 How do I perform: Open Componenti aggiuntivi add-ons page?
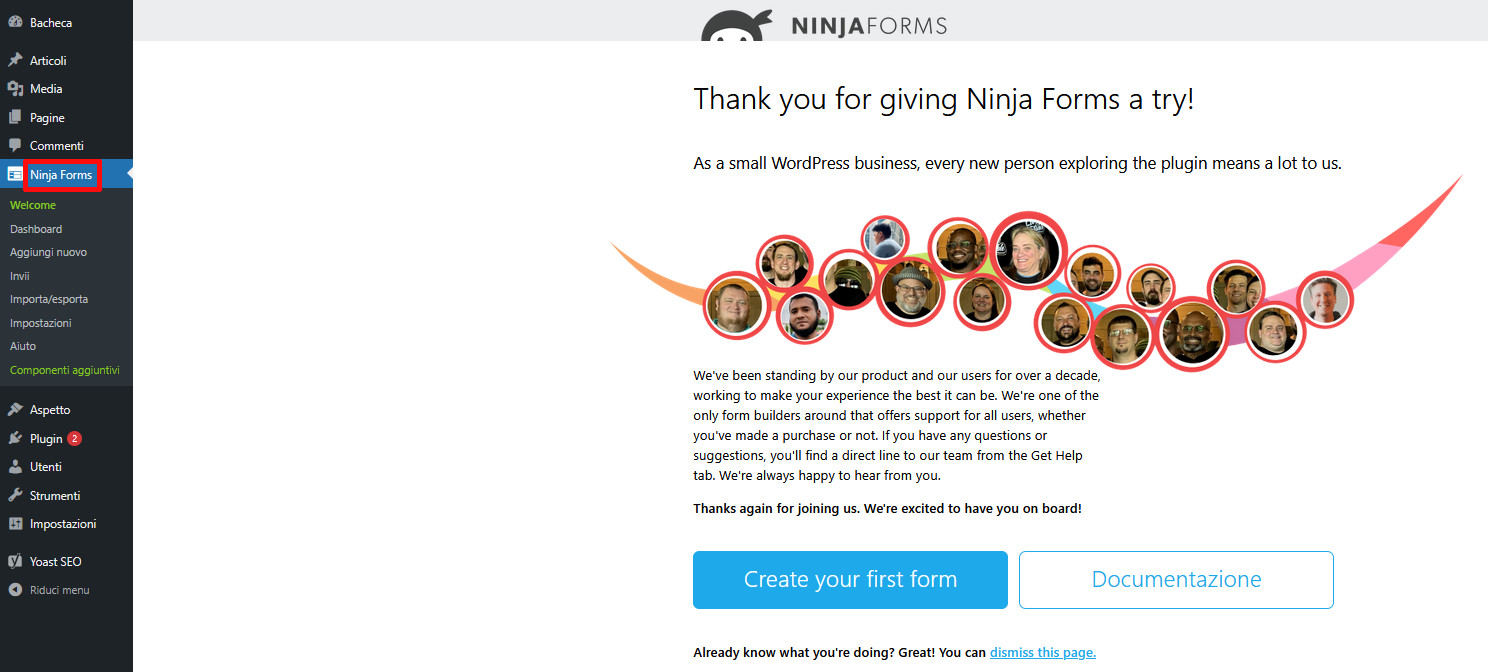click(65, 370)
